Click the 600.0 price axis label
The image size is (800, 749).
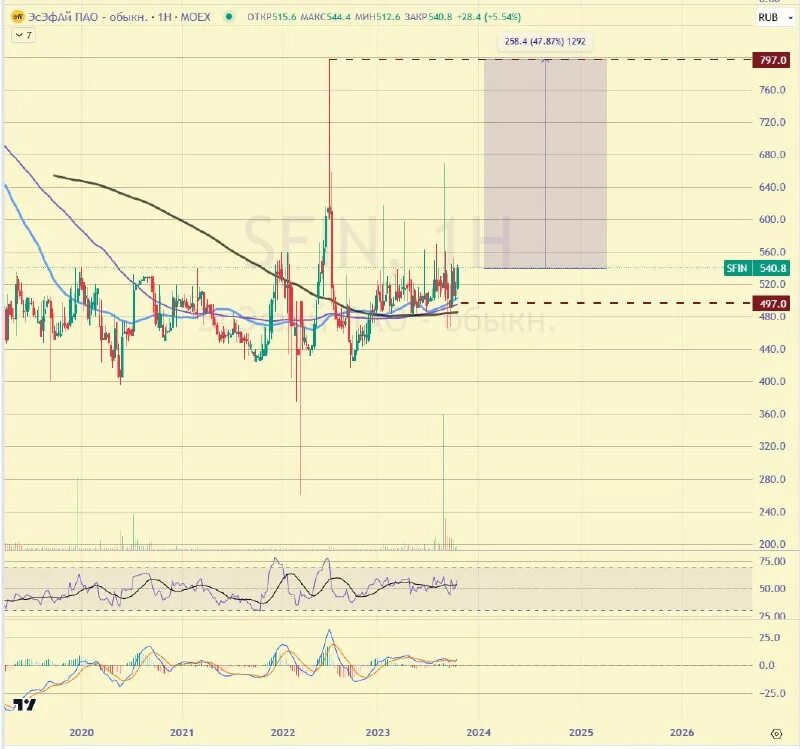coord(772,219)
